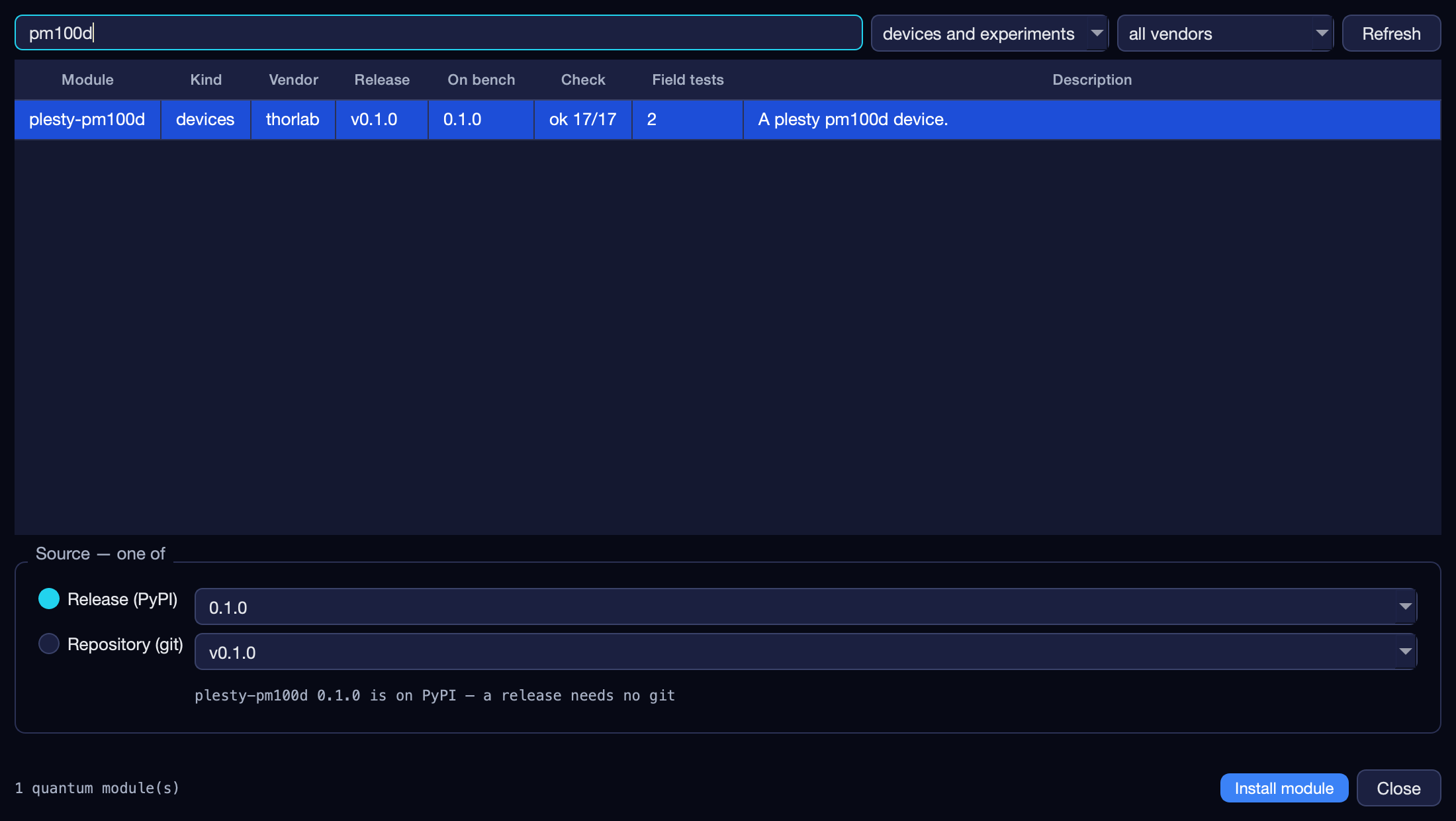This screenshot has width=1456, height=821.
Task: Sort by the Kind column header
Action: 206,79
